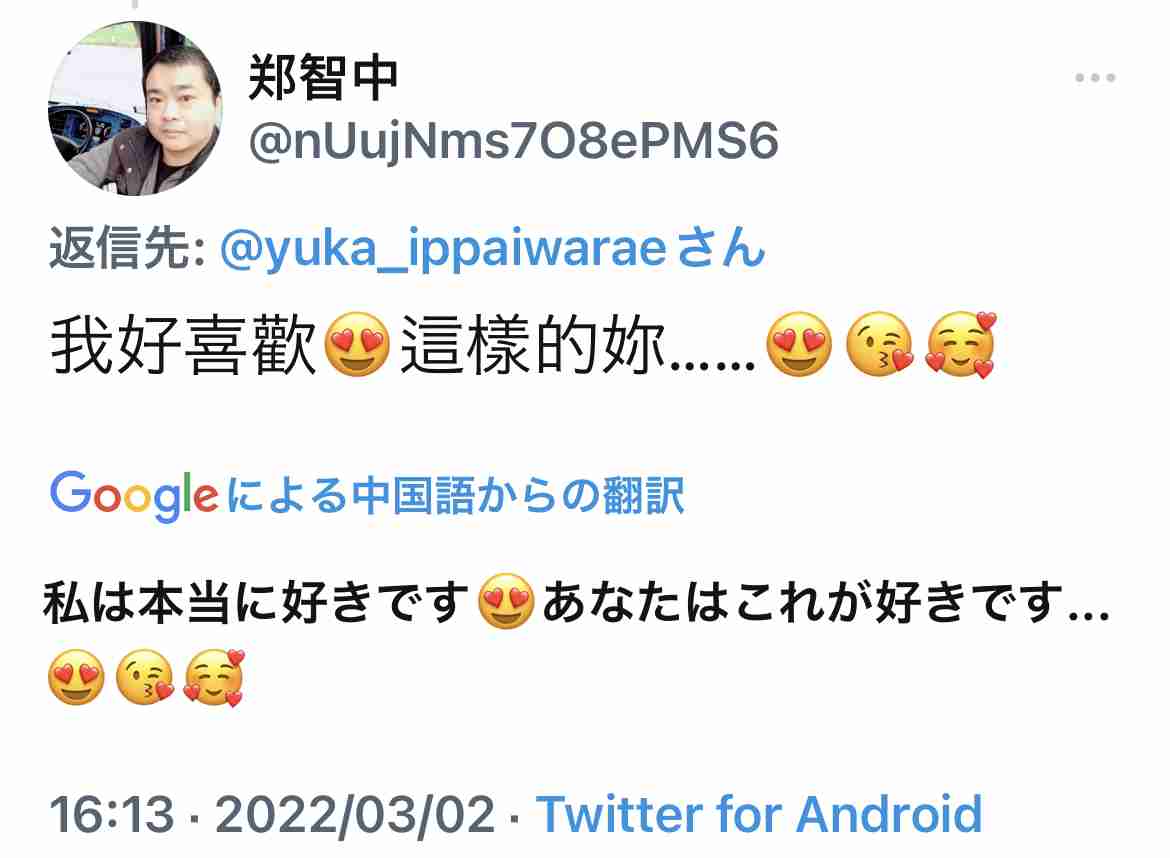Open the three-dot more options menu

[x=1095, y=78]
